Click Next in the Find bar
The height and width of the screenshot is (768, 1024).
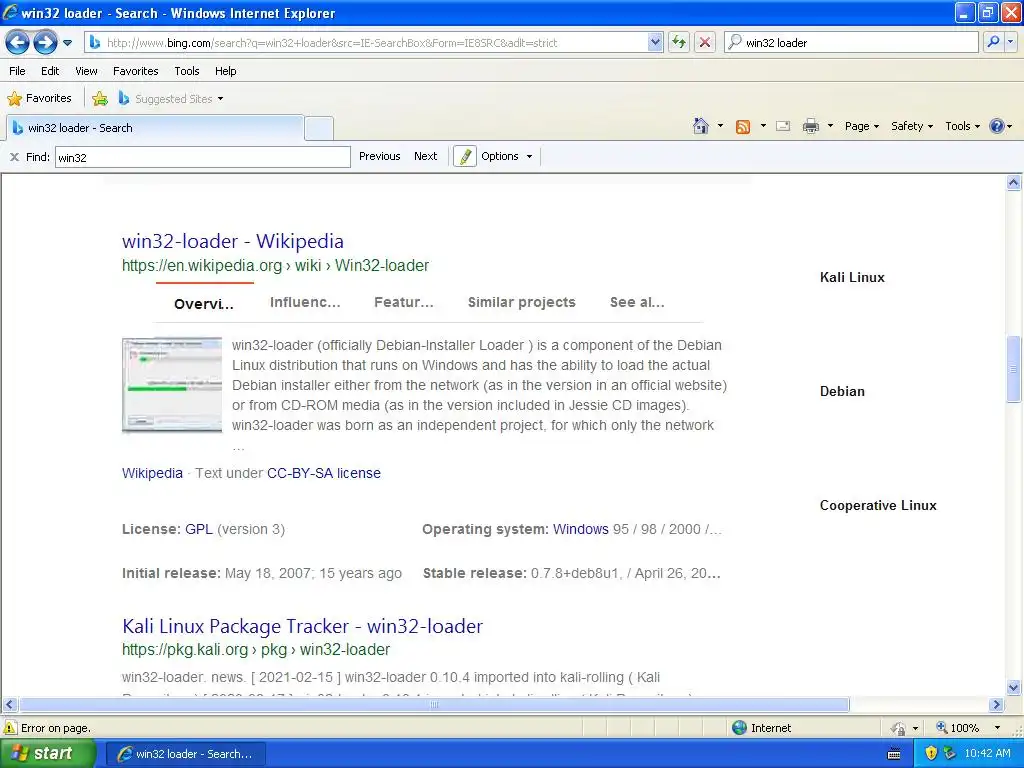[x=425, y=156]
